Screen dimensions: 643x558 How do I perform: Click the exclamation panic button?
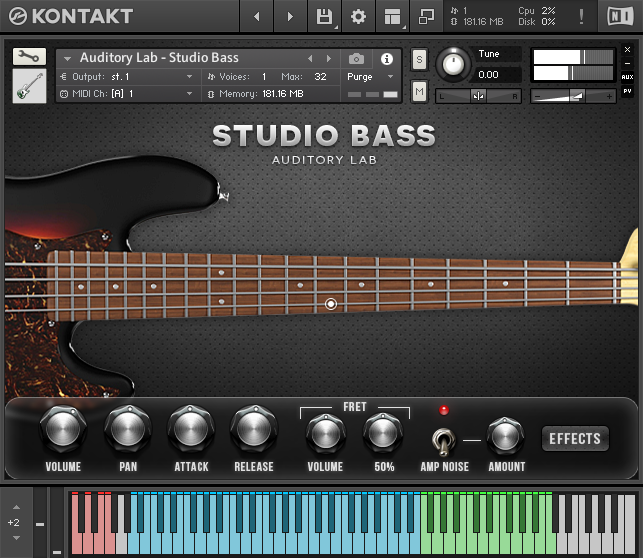click(581, 16)
